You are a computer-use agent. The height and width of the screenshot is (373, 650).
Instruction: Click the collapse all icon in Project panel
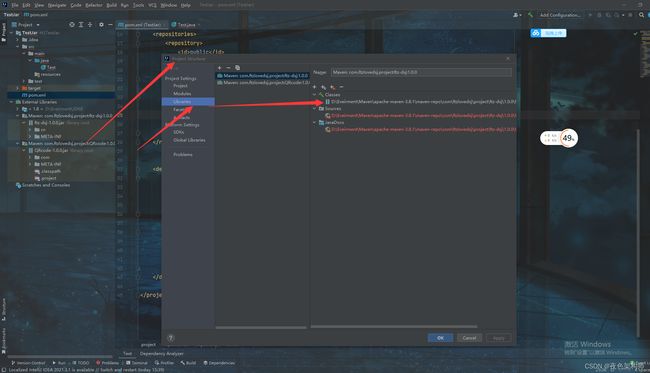pos(90,25)
